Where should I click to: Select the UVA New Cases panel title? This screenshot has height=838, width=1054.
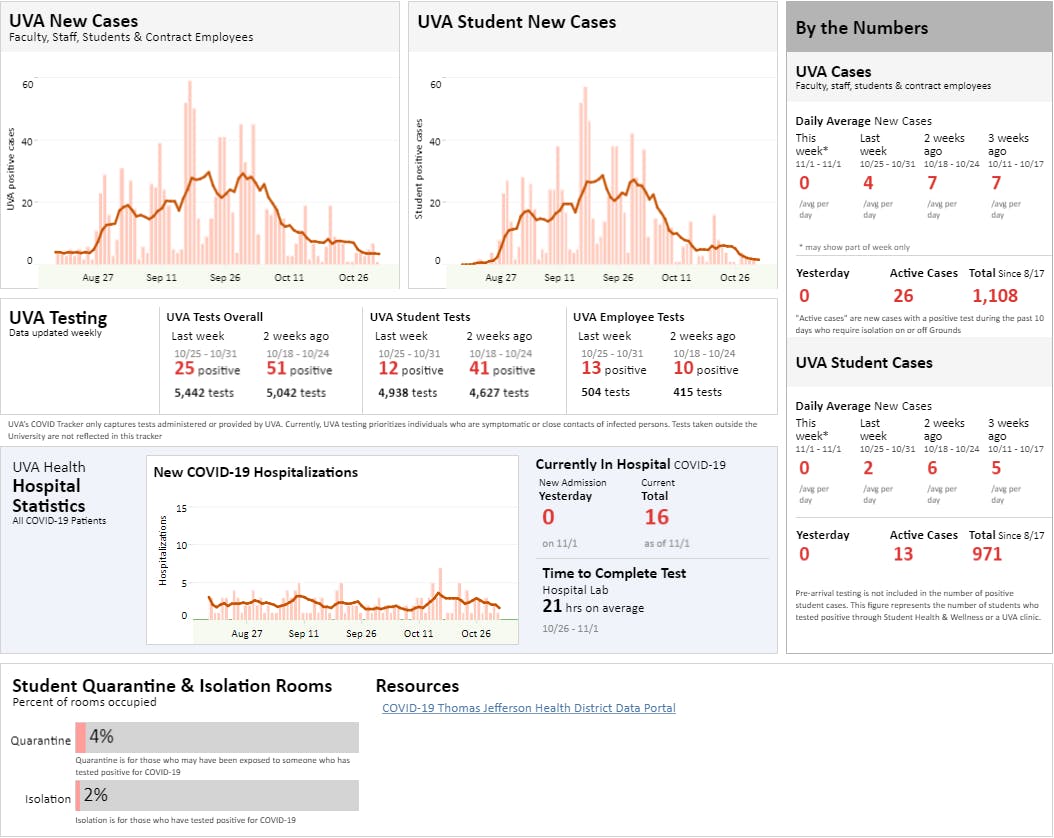(74, 21)
